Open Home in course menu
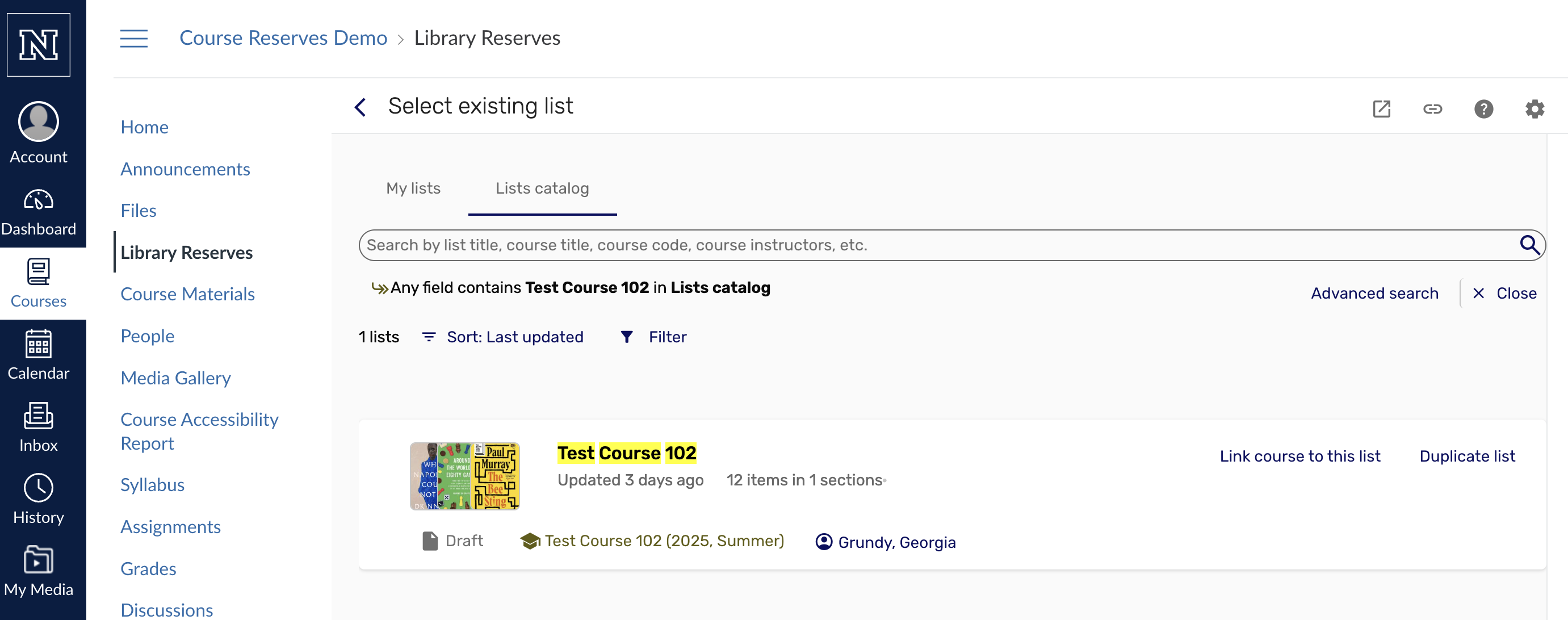Image resolution: width=1568 pixels, height=620 pixels. [144, 127]
